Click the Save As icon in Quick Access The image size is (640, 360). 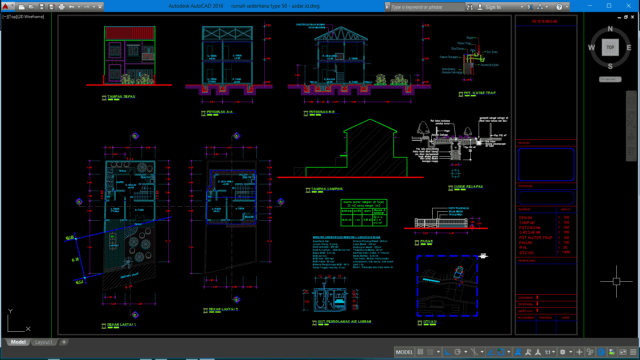click(51, 7)
